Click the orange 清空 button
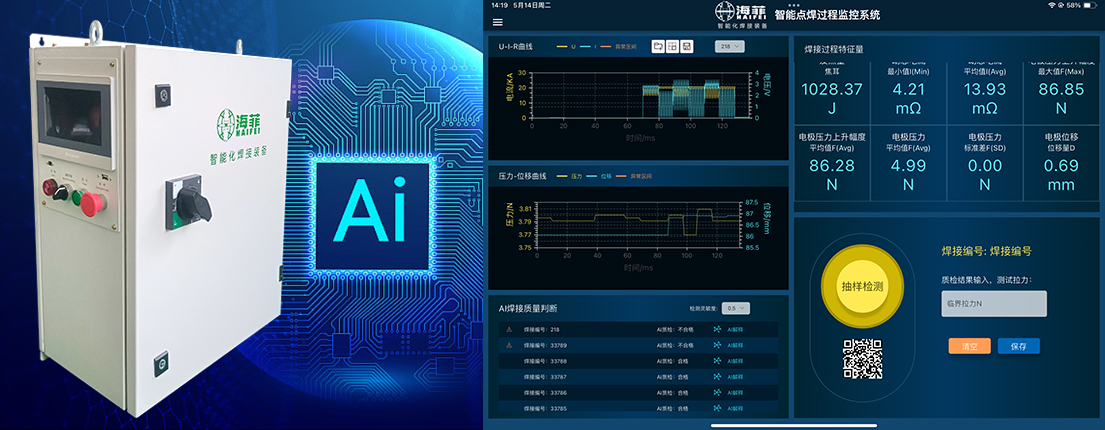Image resolution: width=1105 pixels, height=430 pixels. (969, 346)
